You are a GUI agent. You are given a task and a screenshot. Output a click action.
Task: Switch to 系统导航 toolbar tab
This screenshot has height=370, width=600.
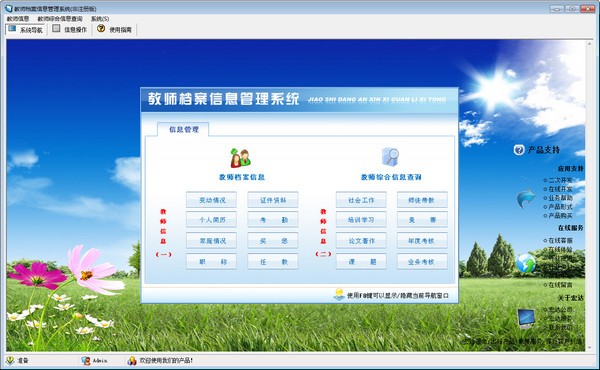click(x=26, y=29)
